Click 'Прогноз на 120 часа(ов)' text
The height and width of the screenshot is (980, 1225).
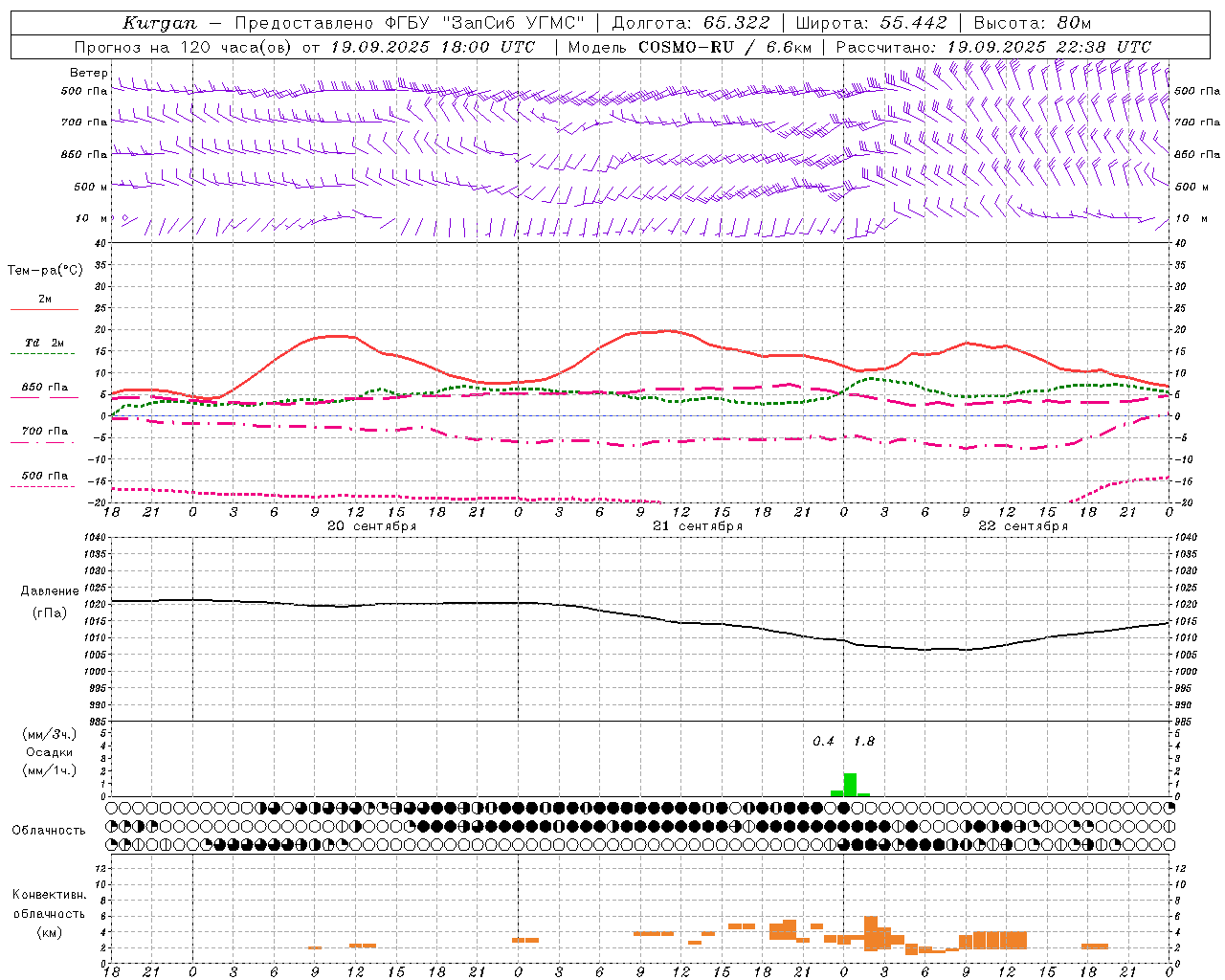(183, 47)
